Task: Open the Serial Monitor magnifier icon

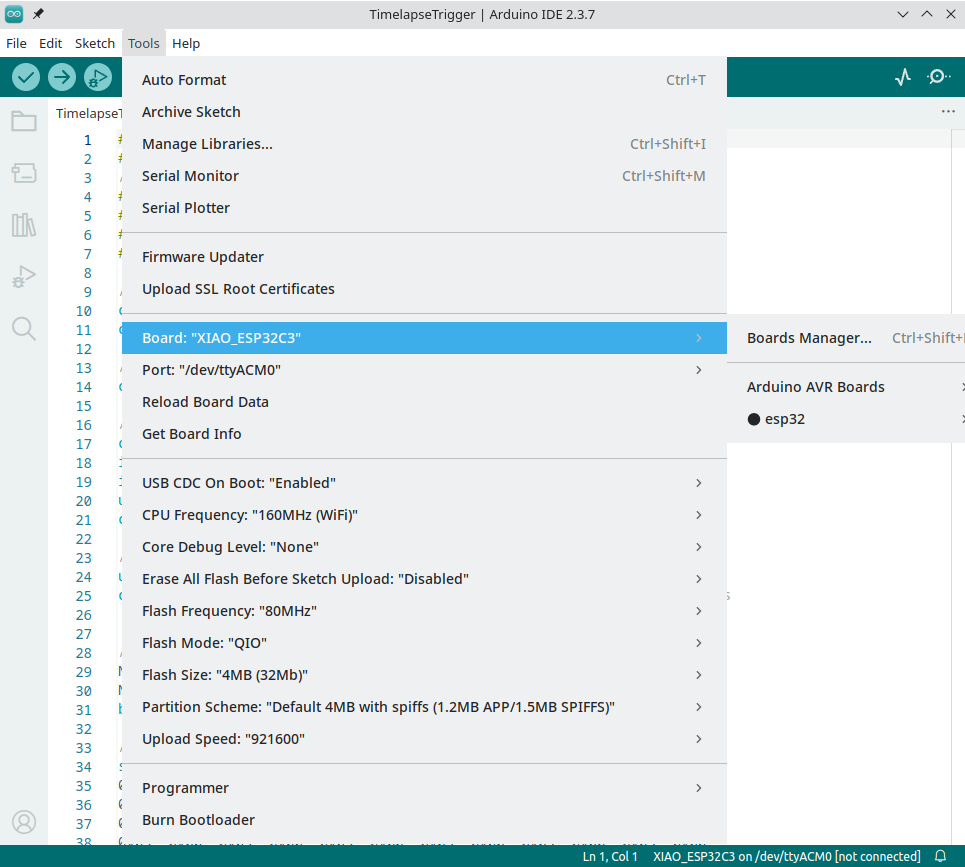Action: (938, 77)
